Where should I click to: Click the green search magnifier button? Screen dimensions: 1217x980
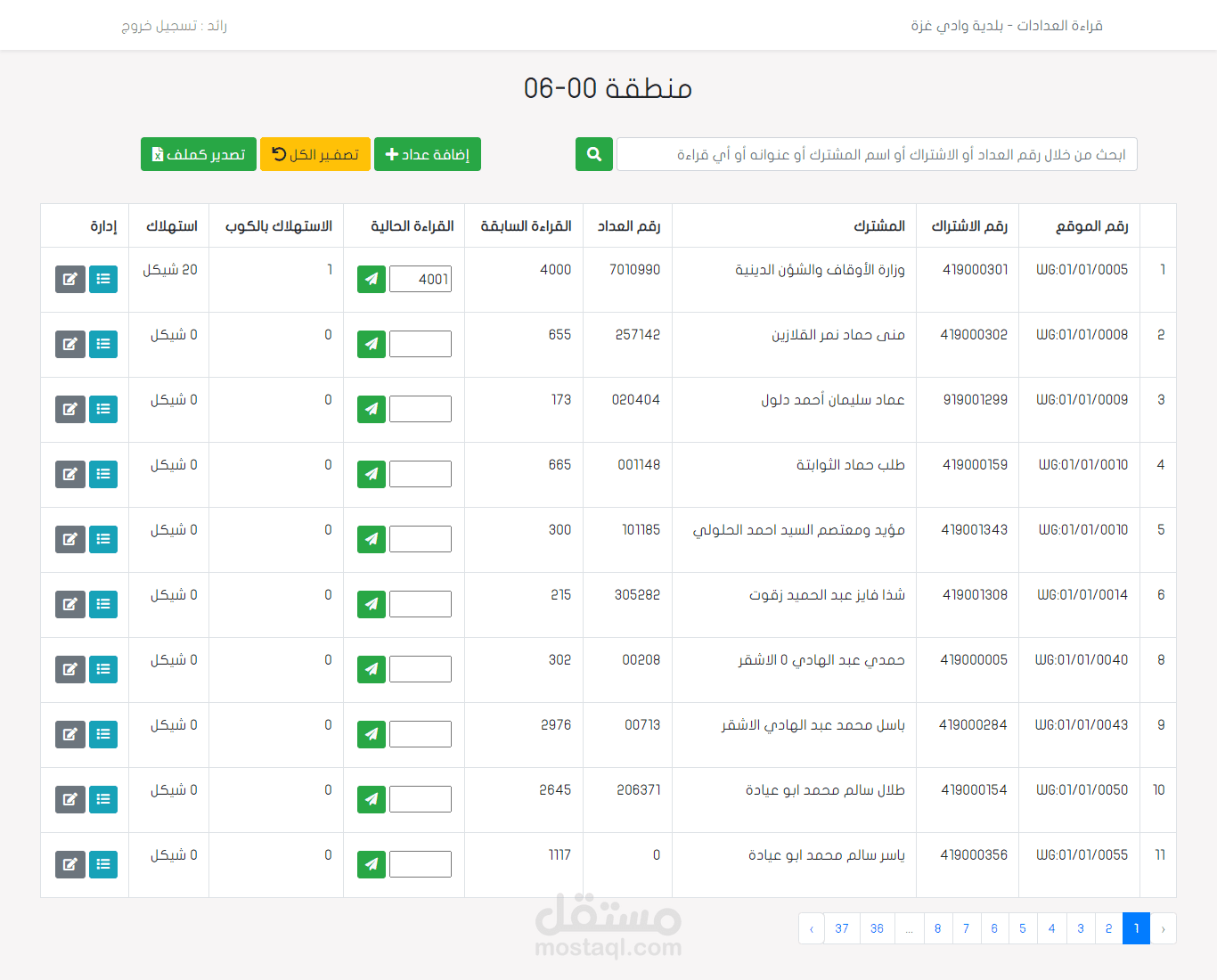click(594, 154)
